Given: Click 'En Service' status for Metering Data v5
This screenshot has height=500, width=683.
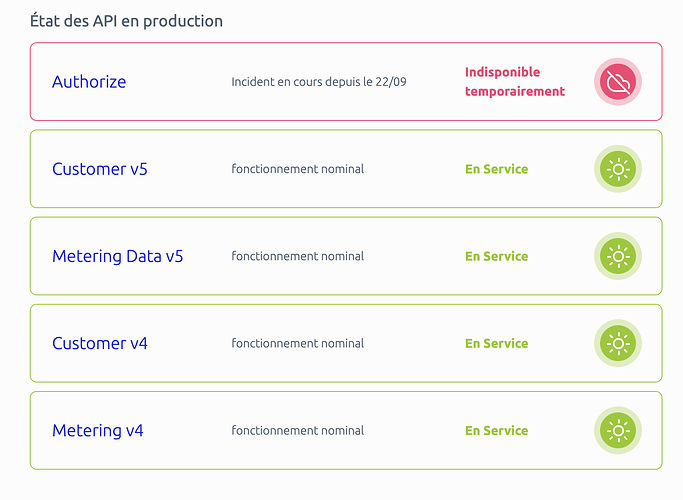Looking at the screenshot, I should 496,256.
